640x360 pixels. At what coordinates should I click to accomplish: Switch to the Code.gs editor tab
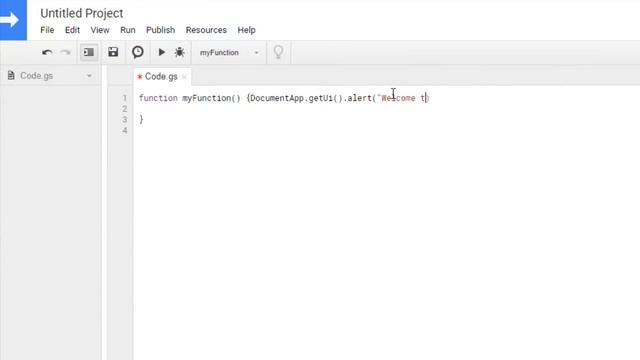click(x=161, y=76)
